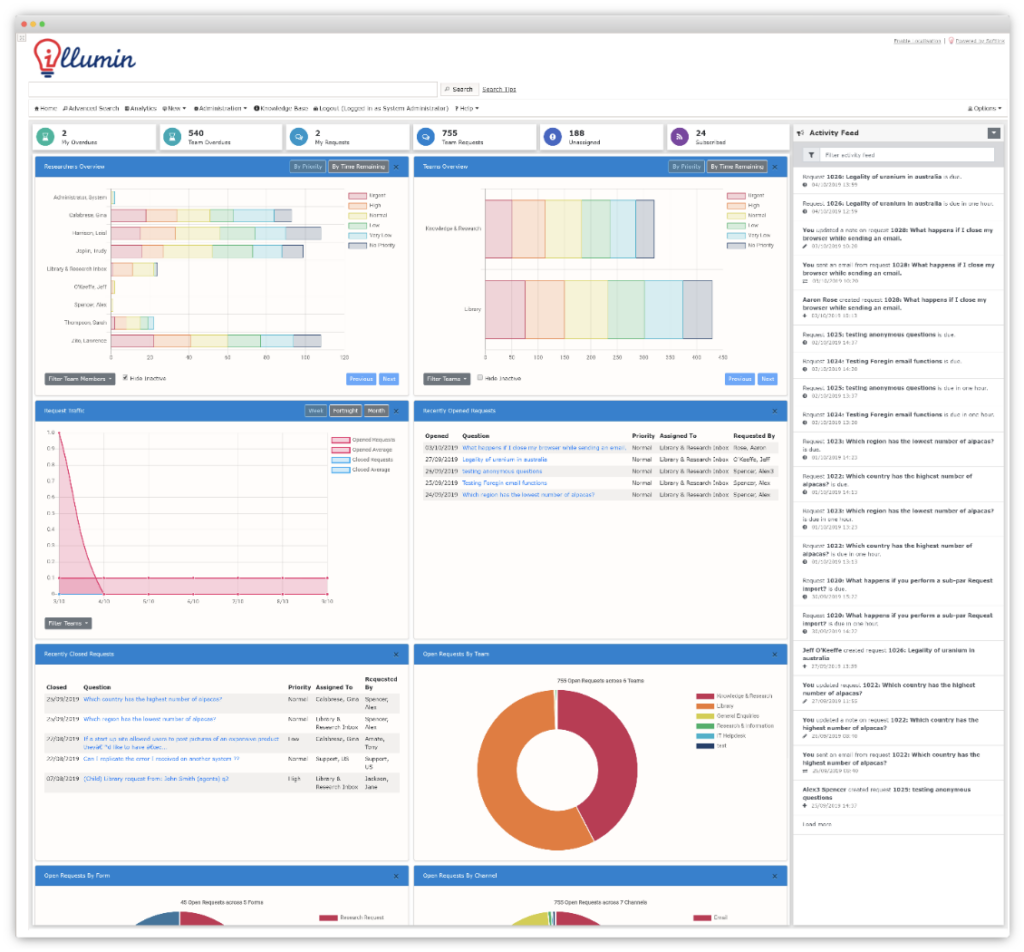Go to Knowledge Base in navigation

[x=280, y=108]
